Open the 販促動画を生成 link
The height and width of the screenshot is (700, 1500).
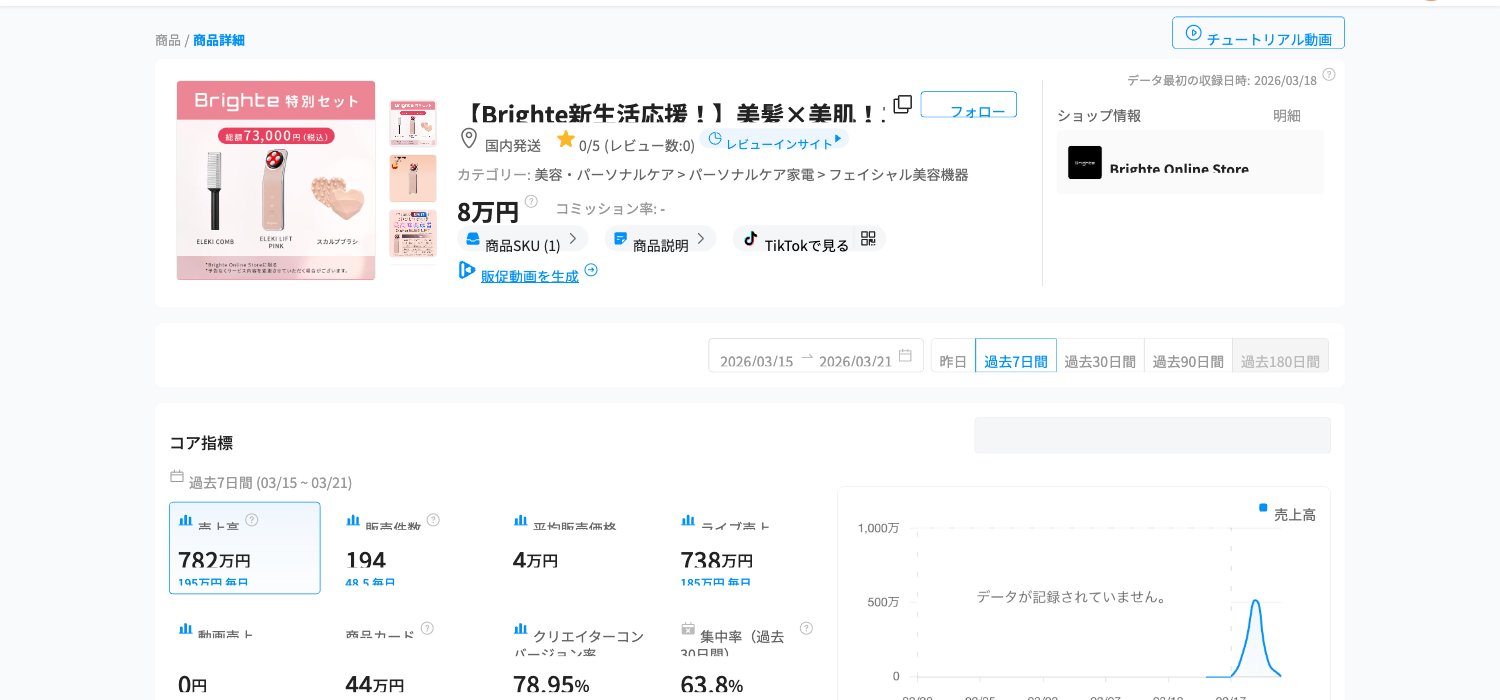point(530,276)
